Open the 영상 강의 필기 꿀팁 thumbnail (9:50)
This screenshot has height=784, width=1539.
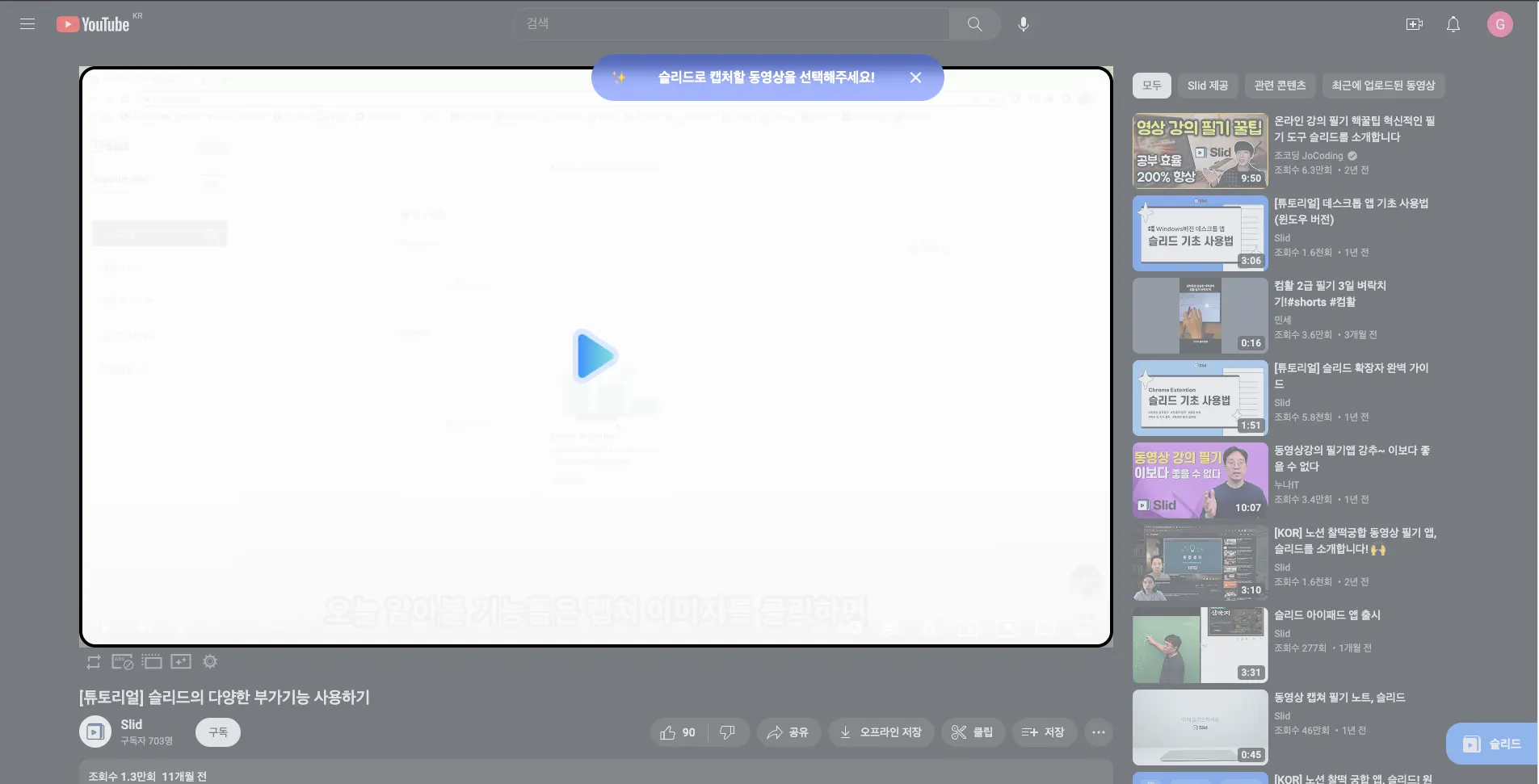pyautogui.click(x=1201, y=151)
